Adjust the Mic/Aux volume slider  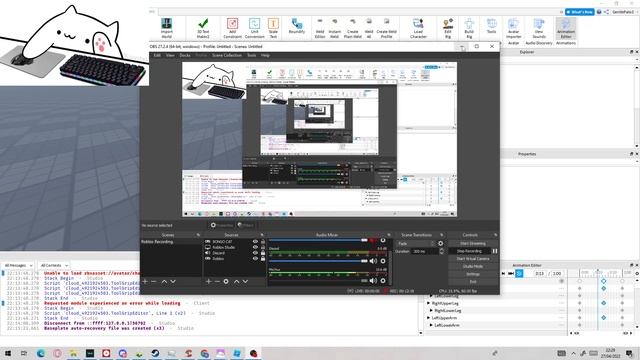[x=318, y=281]
